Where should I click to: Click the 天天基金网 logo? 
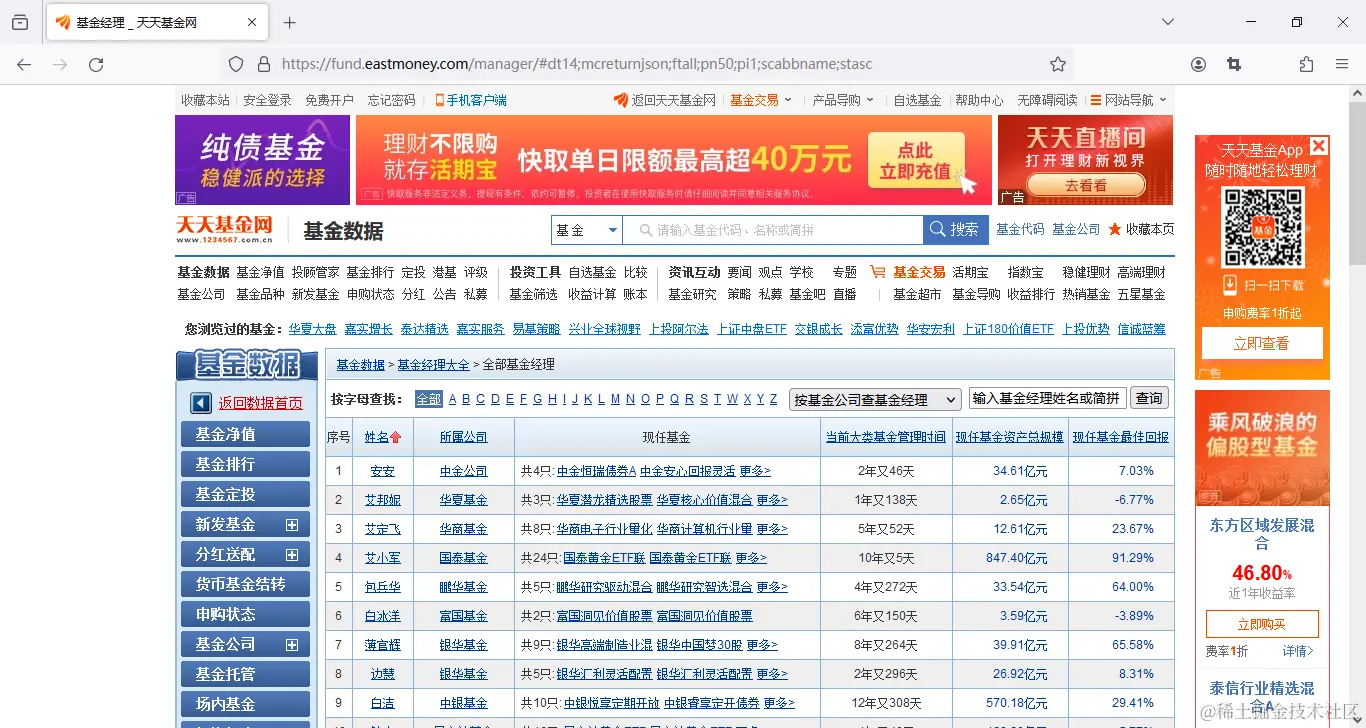click(225, 230)
